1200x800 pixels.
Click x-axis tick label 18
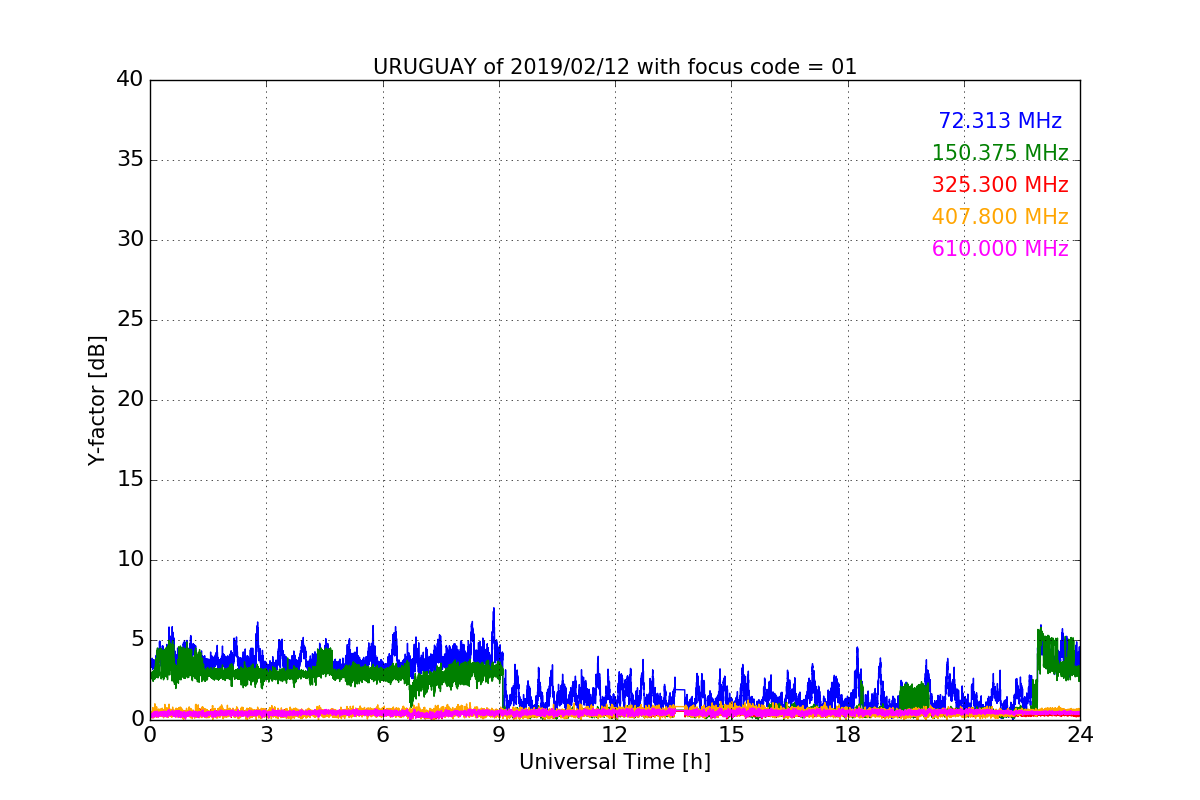(x=847, y=735)
